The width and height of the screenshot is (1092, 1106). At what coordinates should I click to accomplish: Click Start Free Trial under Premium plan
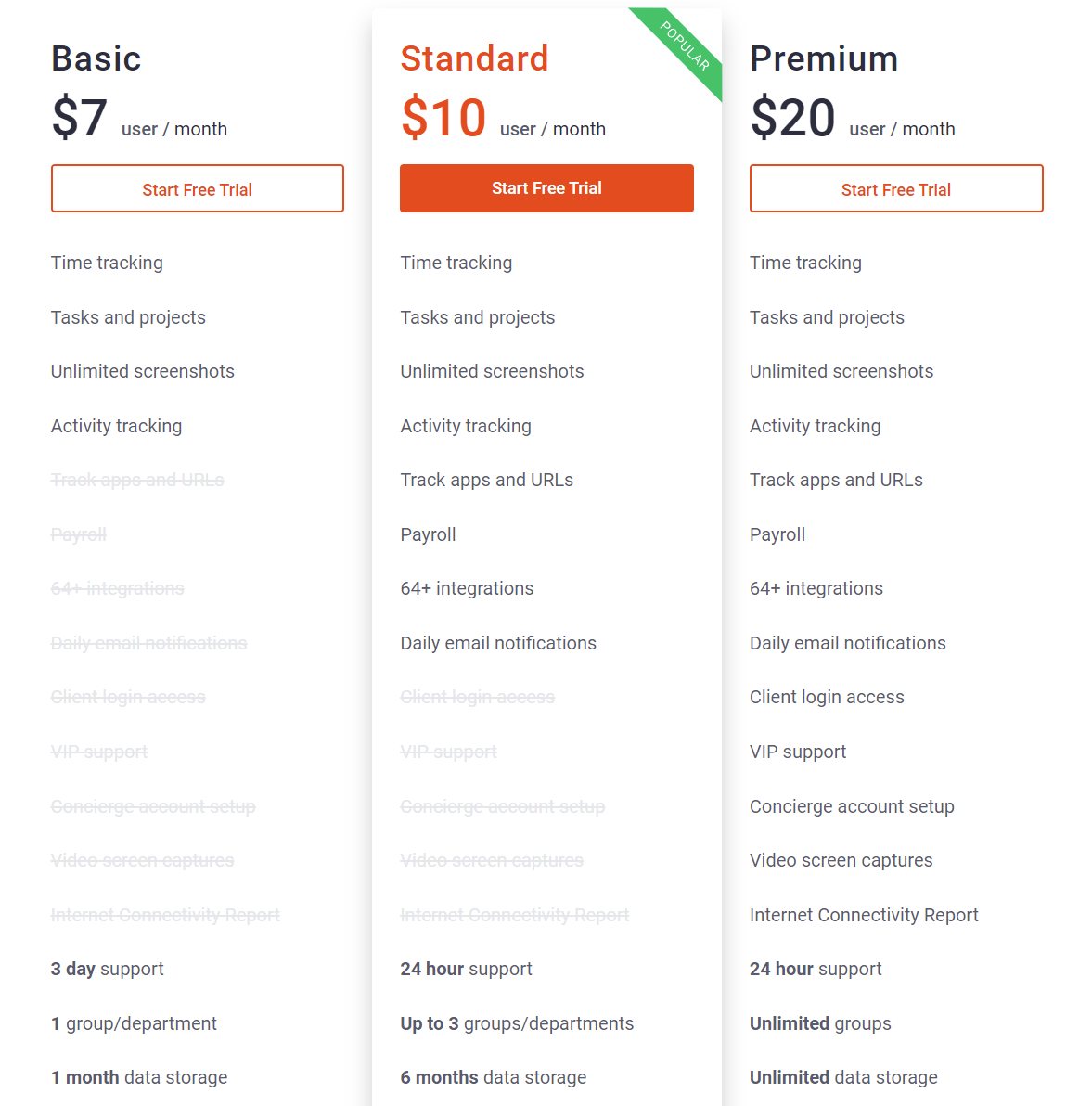(x=896, y=189)
